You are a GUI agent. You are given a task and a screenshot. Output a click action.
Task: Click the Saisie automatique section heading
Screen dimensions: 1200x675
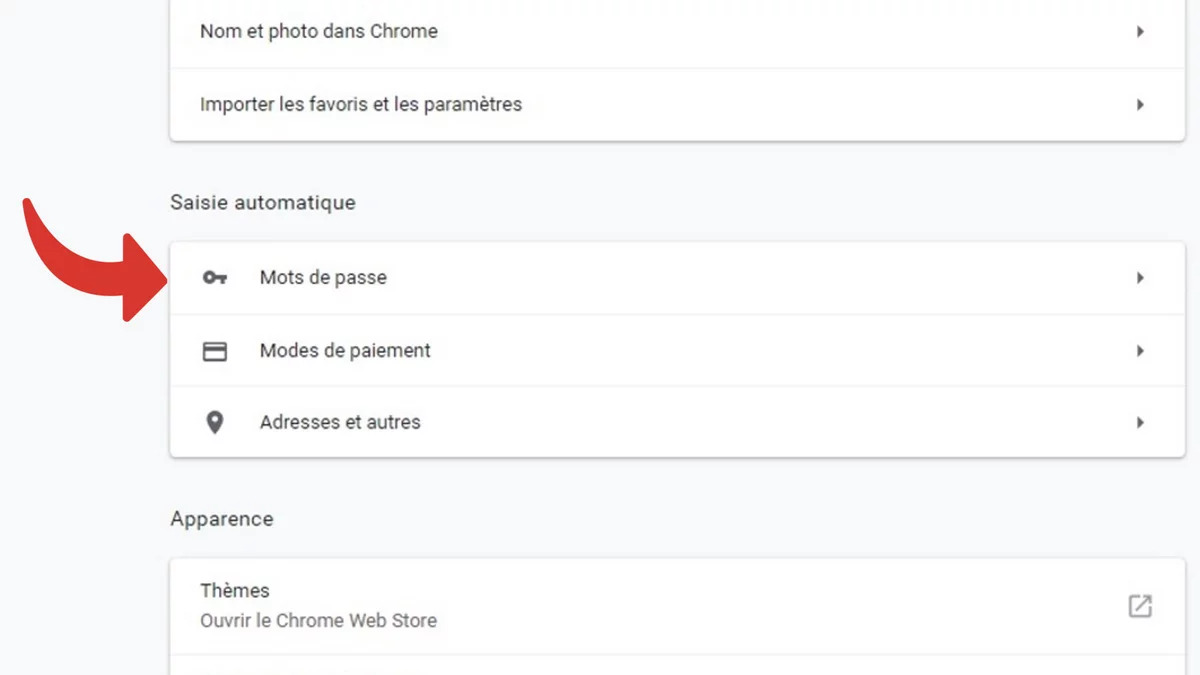(x=262, y=202)
